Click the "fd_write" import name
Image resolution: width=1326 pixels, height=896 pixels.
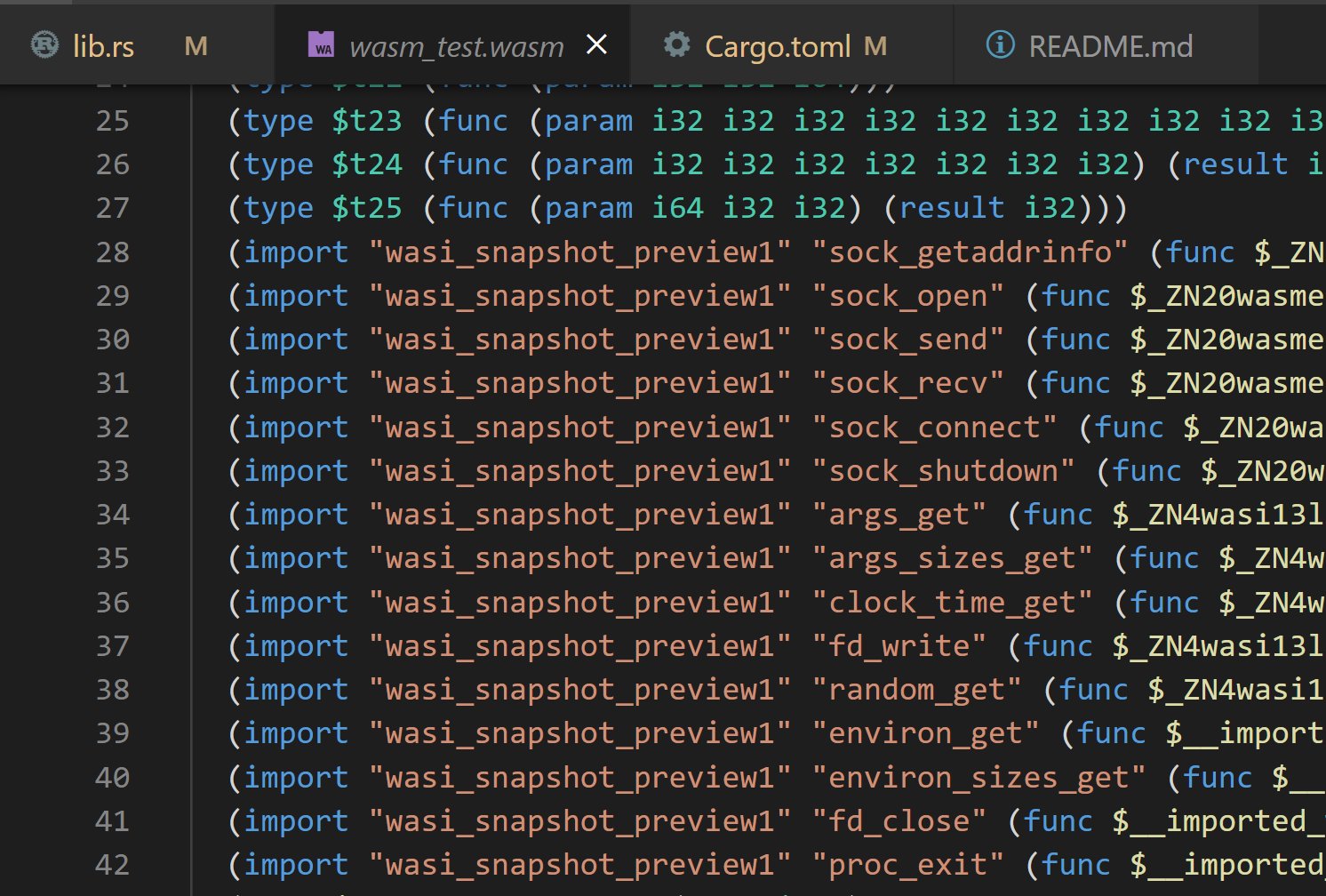pos(899,646)
